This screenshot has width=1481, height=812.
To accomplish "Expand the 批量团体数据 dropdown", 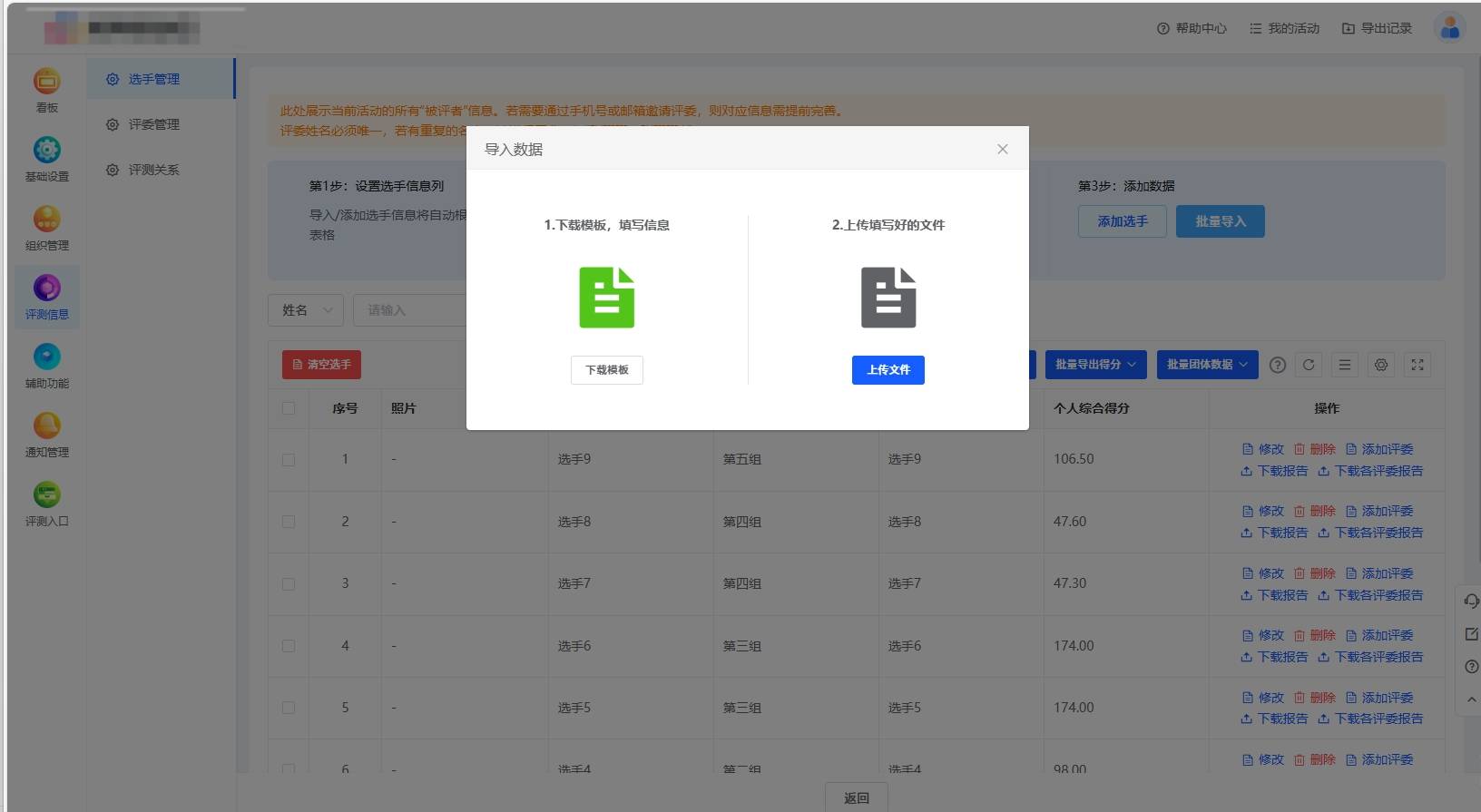I will tap(1206, 365).
